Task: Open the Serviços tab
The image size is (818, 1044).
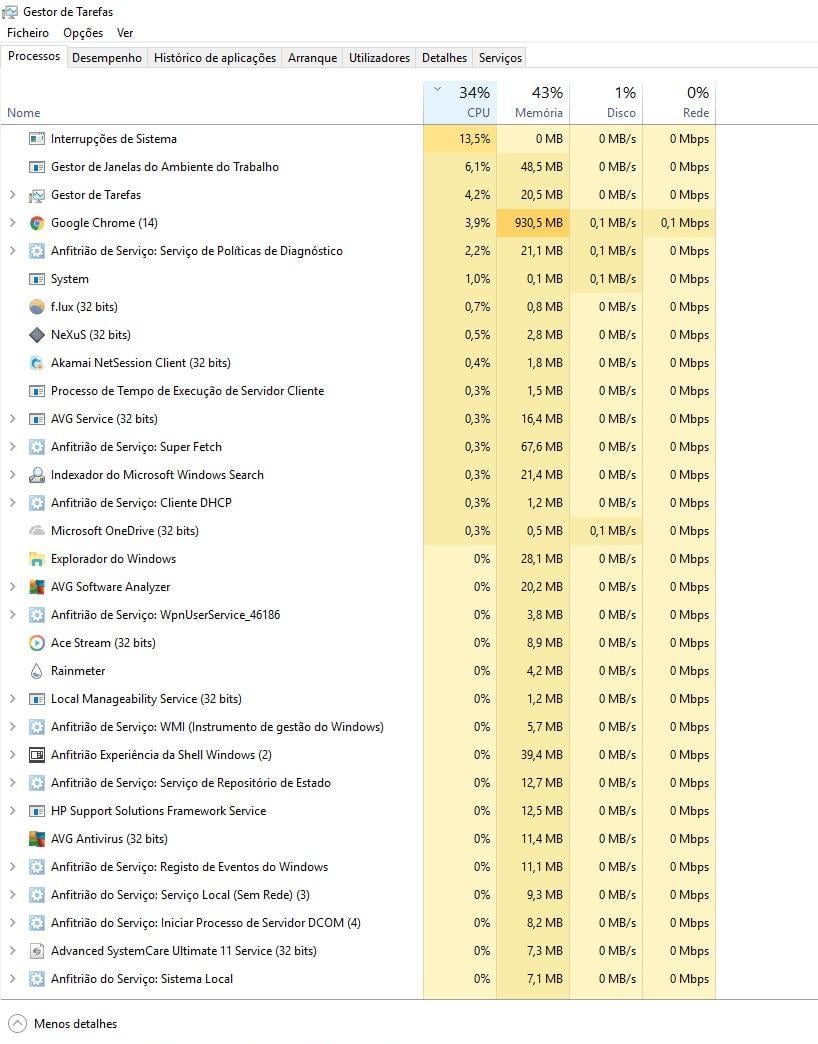Action: 500,58
